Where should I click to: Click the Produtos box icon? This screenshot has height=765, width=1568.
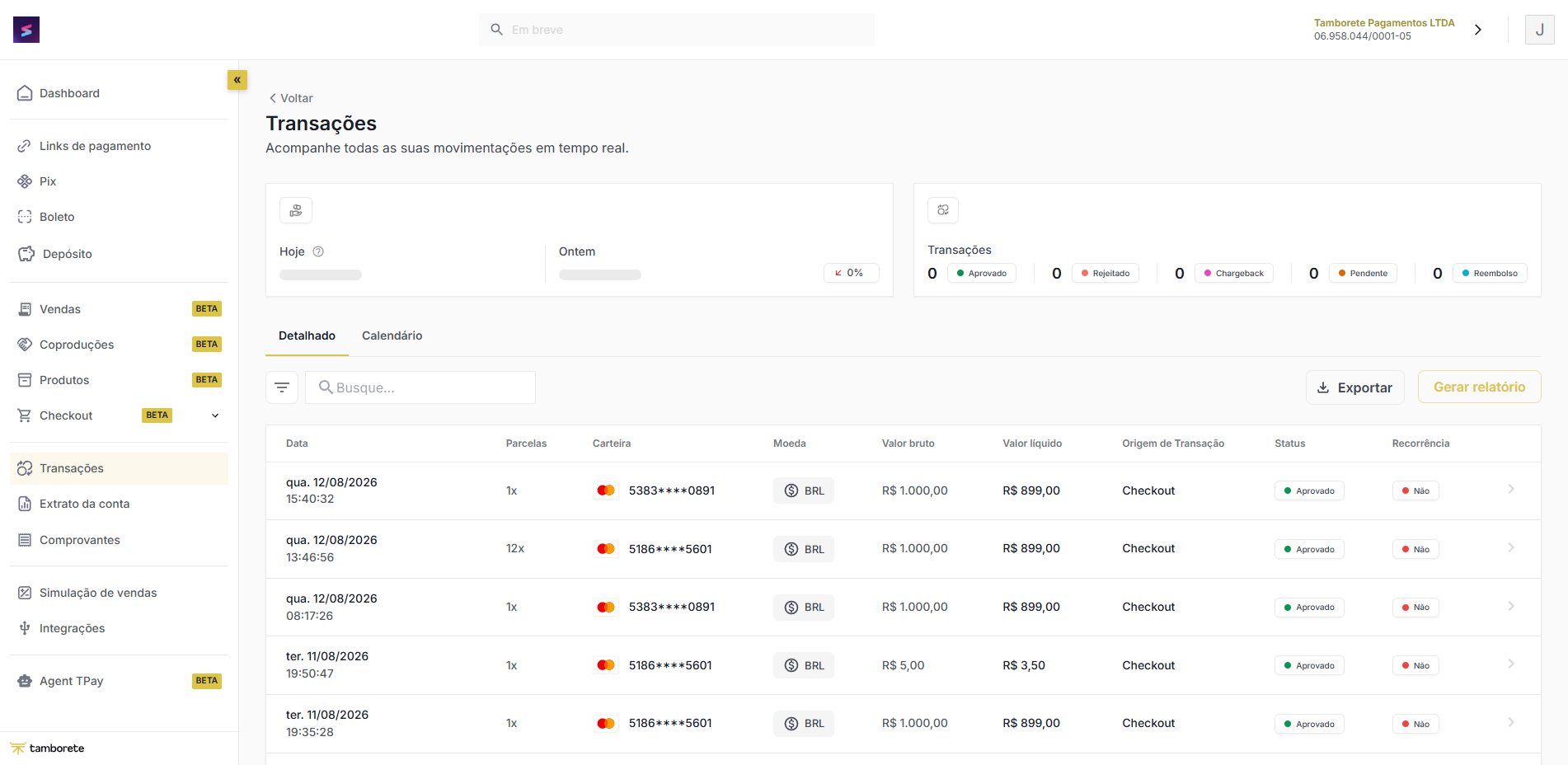(x=25, y=380)
